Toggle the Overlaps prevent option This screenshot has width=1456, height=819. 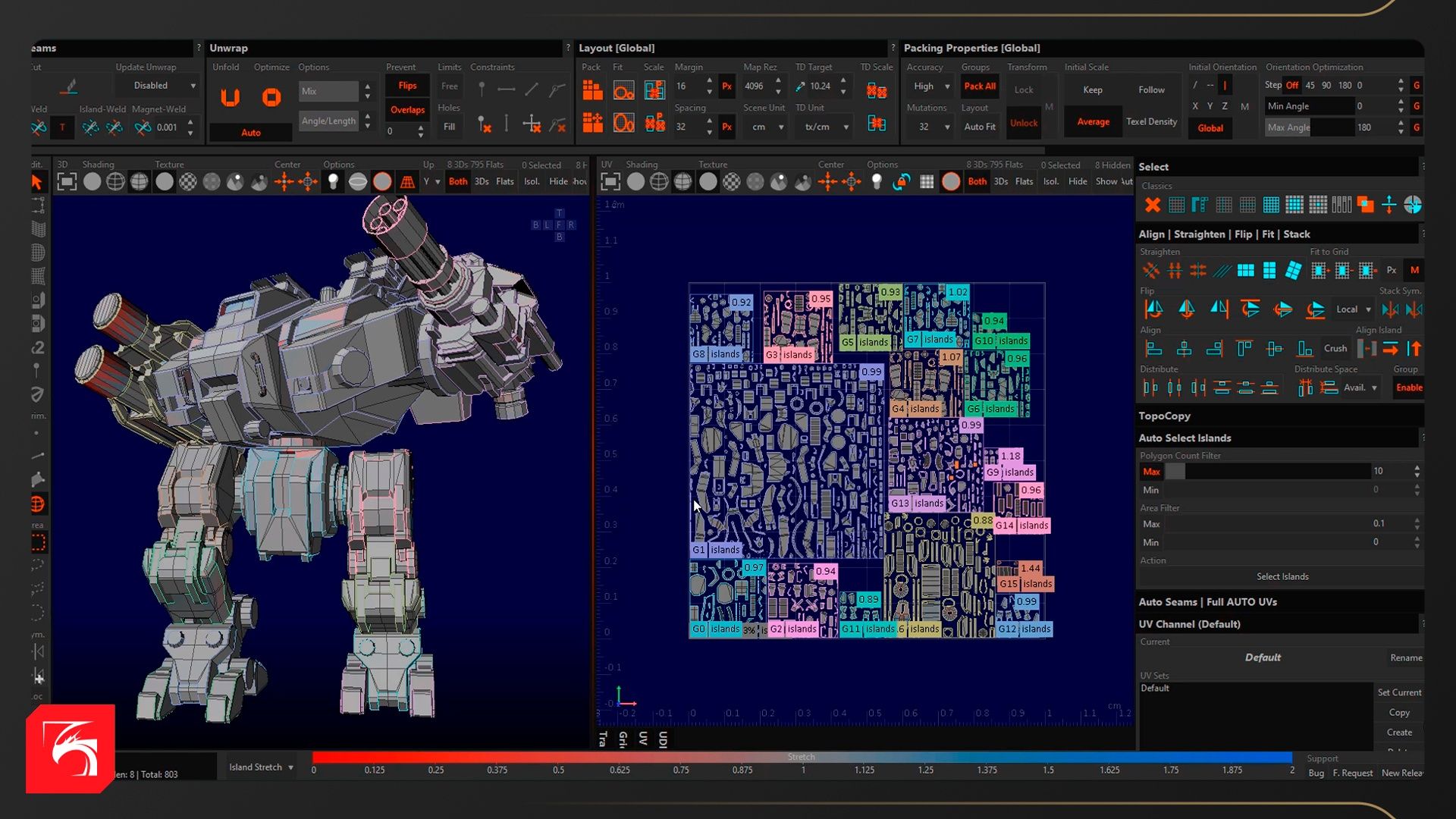pos(407,110)
